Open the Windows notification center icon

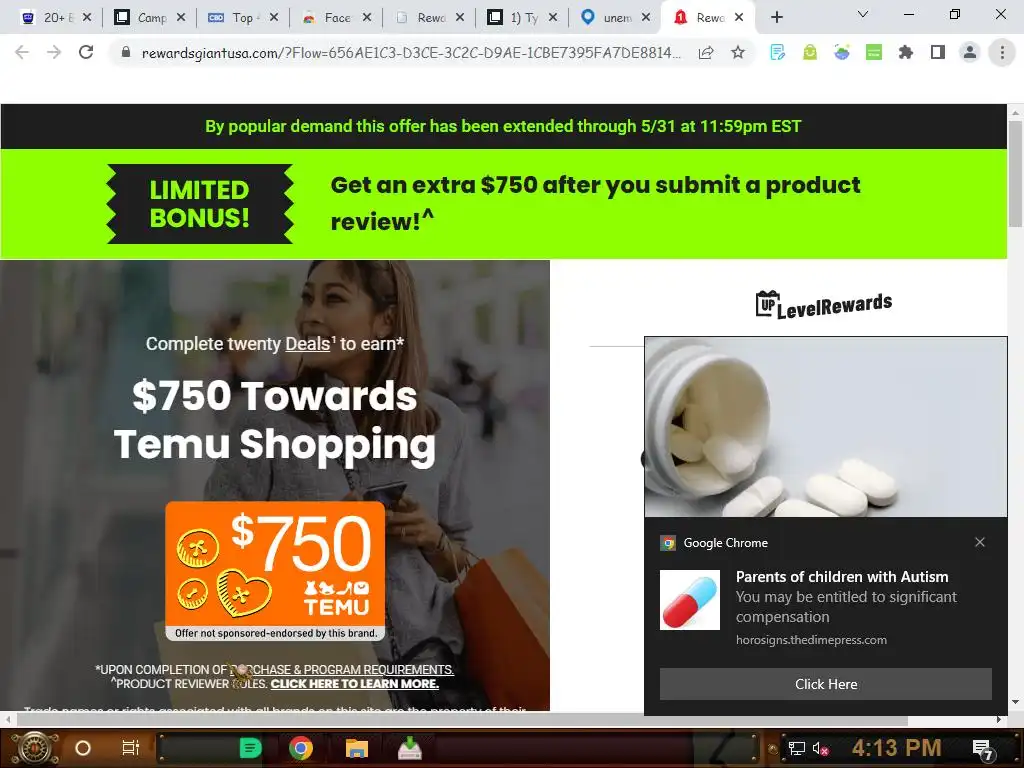[x=982, y=748]
